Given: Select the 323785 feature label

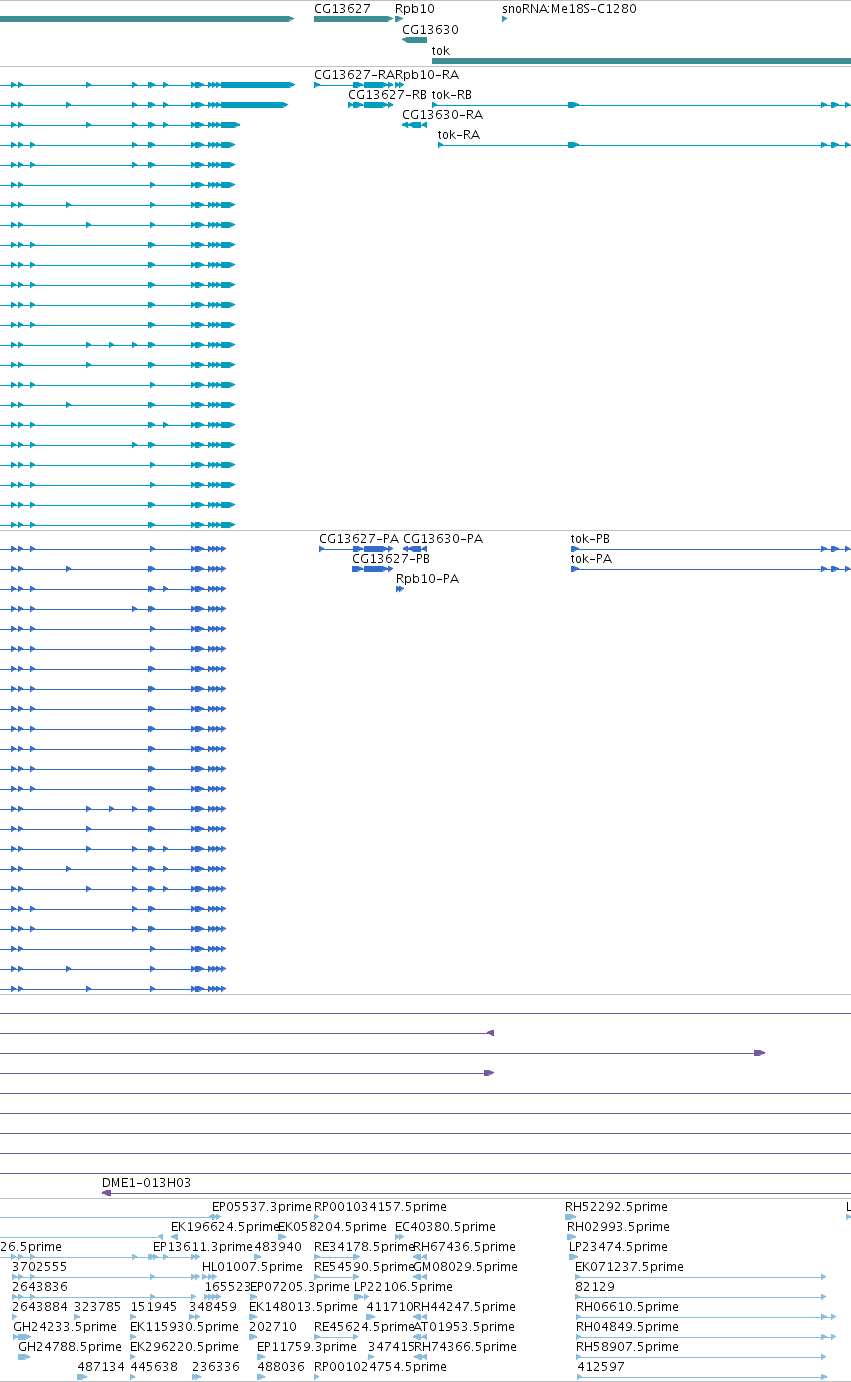Looking at the screenshot, I should pos(98,1306).
